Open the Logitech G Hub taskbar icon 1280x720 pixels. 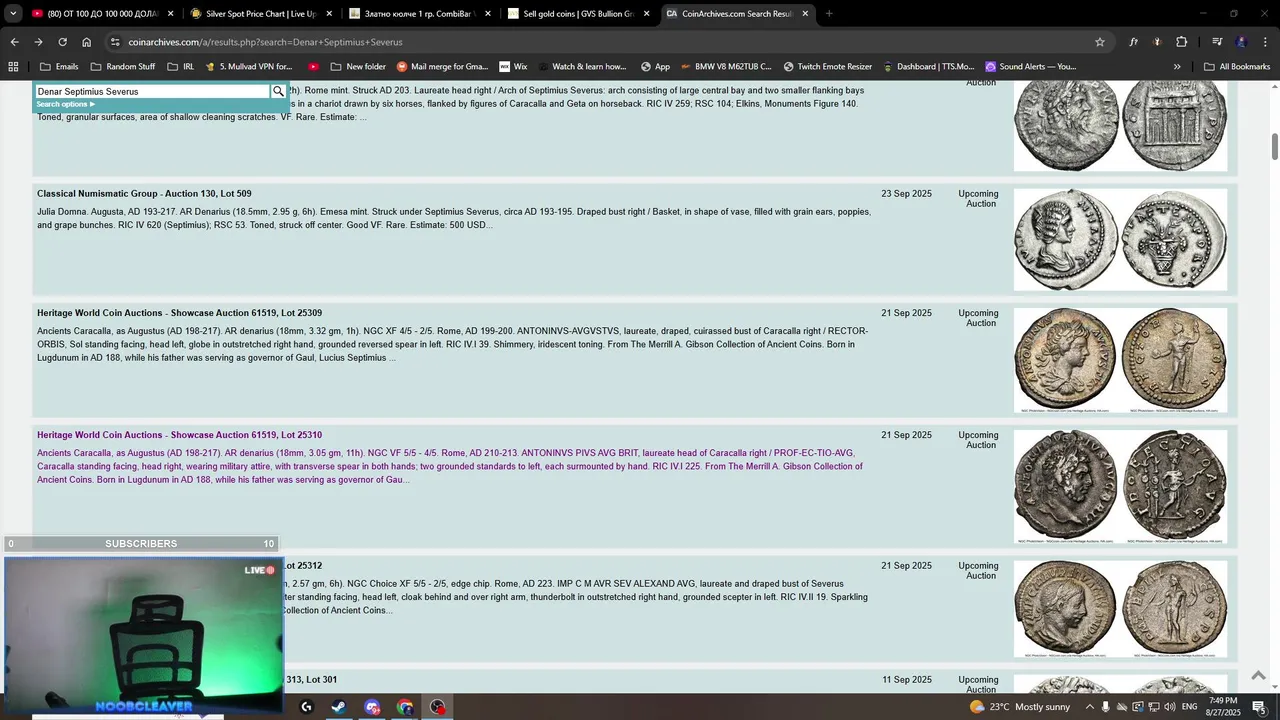pos(306,707)
